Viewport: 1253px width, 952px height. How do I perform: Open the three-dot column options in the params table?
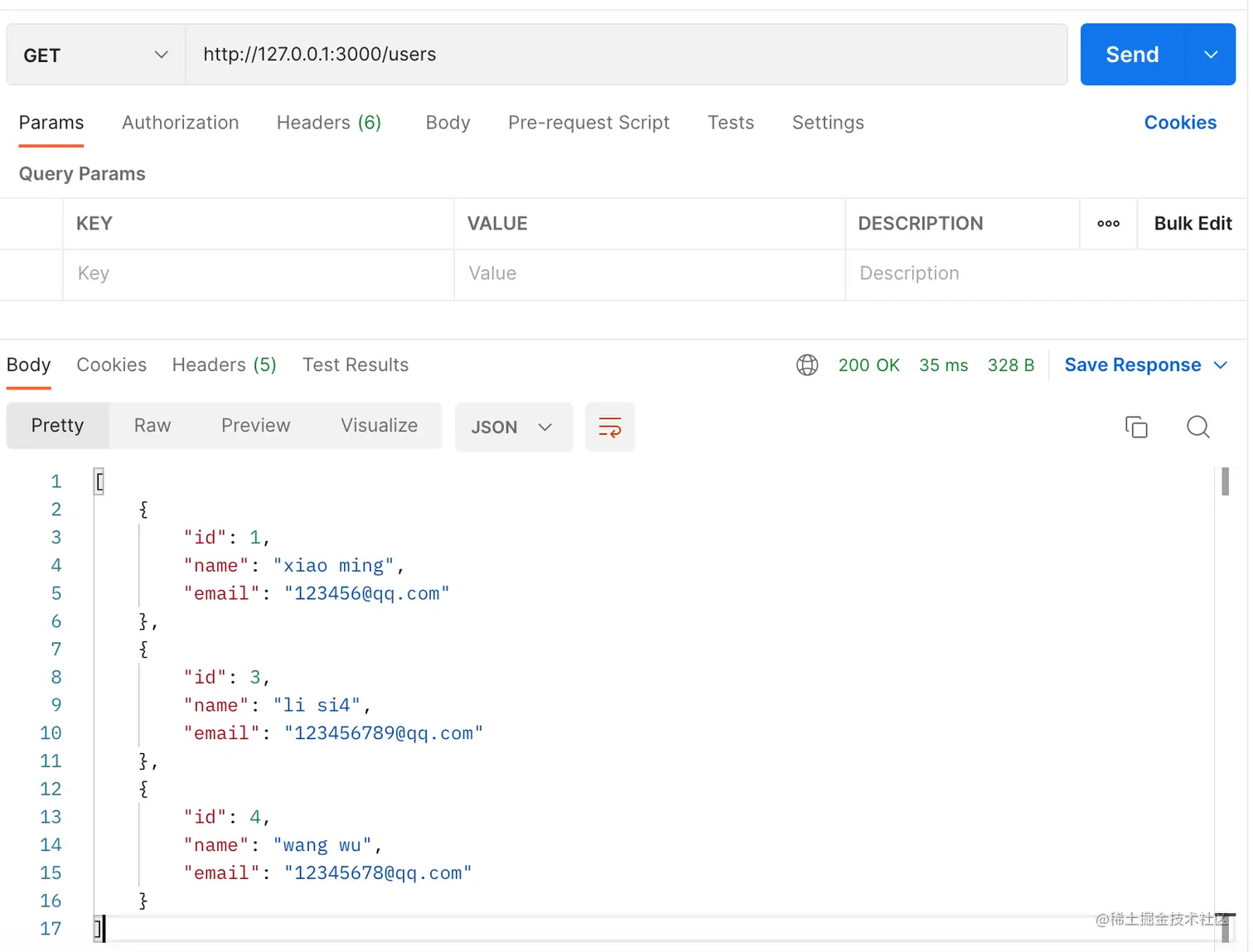pyautogui.click(x=1108, y=224)
